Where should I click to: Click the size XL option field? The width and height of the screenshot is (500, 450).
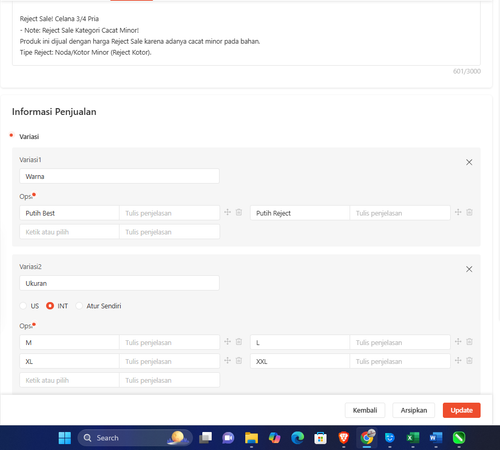coord(69,361)
